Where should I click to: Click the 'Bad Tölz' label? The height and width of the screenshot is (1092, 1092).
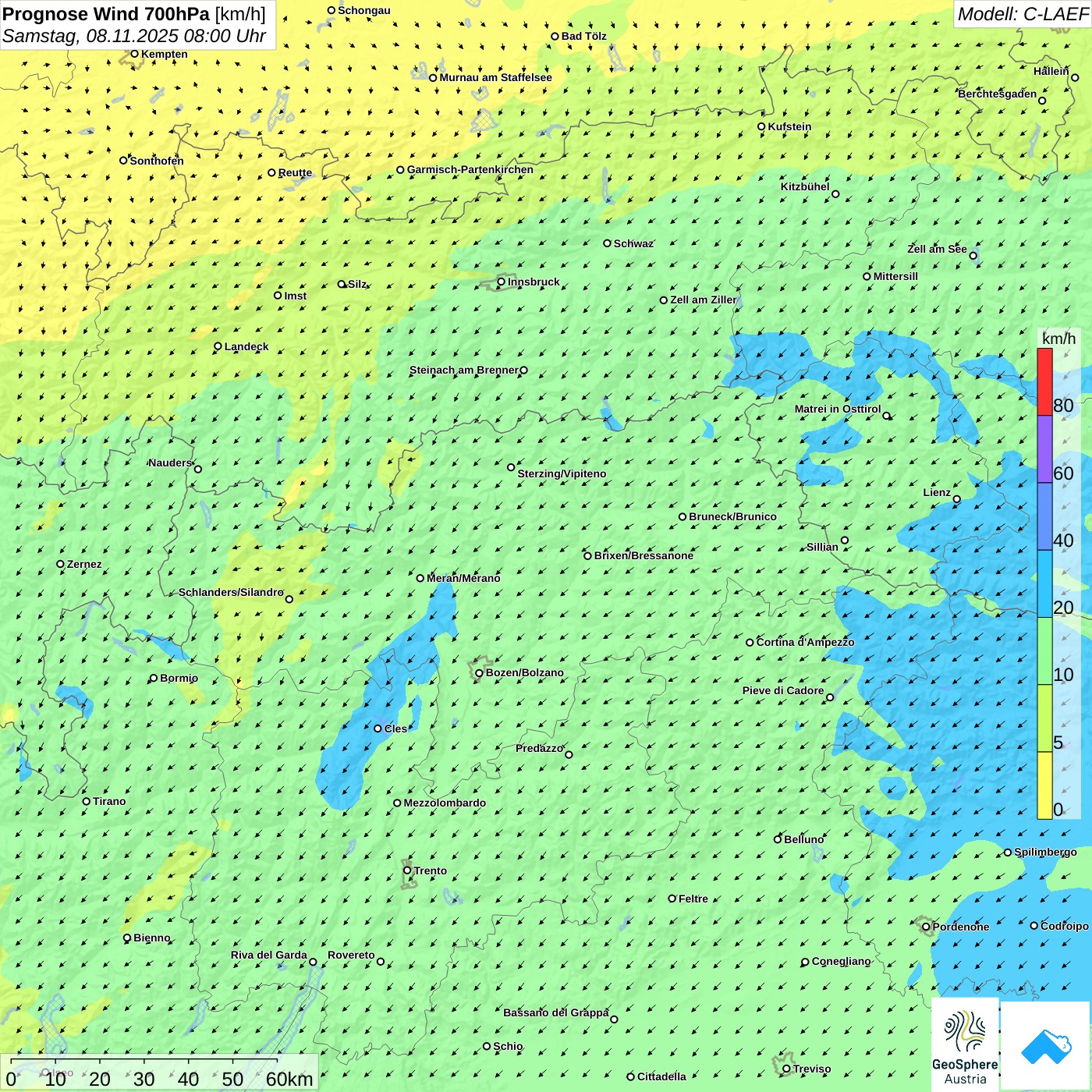(x=584, y=36)
